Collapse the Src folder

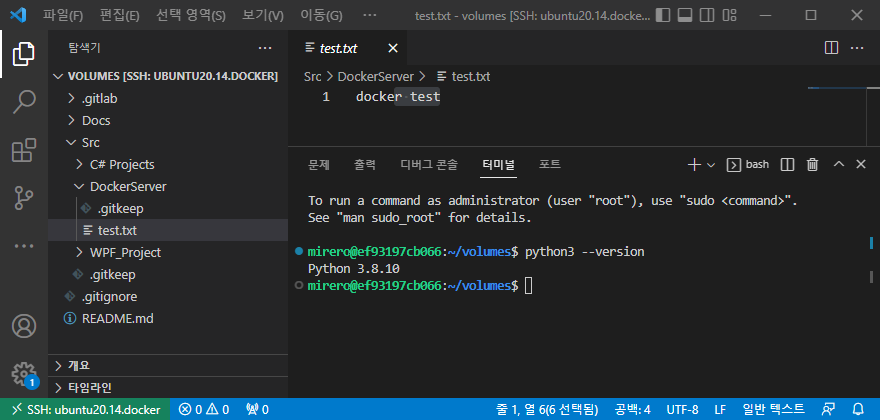pos(168,143)
